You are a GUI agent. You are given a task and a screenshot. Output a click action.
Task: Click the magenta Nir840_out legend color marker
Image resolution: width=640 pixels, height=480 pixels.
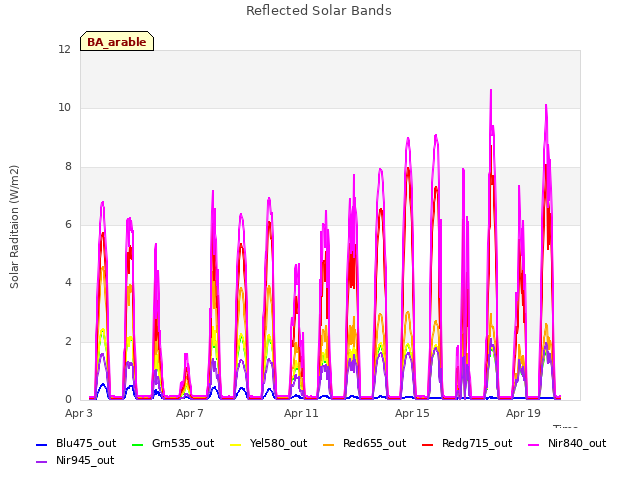(x=534, y=444)
